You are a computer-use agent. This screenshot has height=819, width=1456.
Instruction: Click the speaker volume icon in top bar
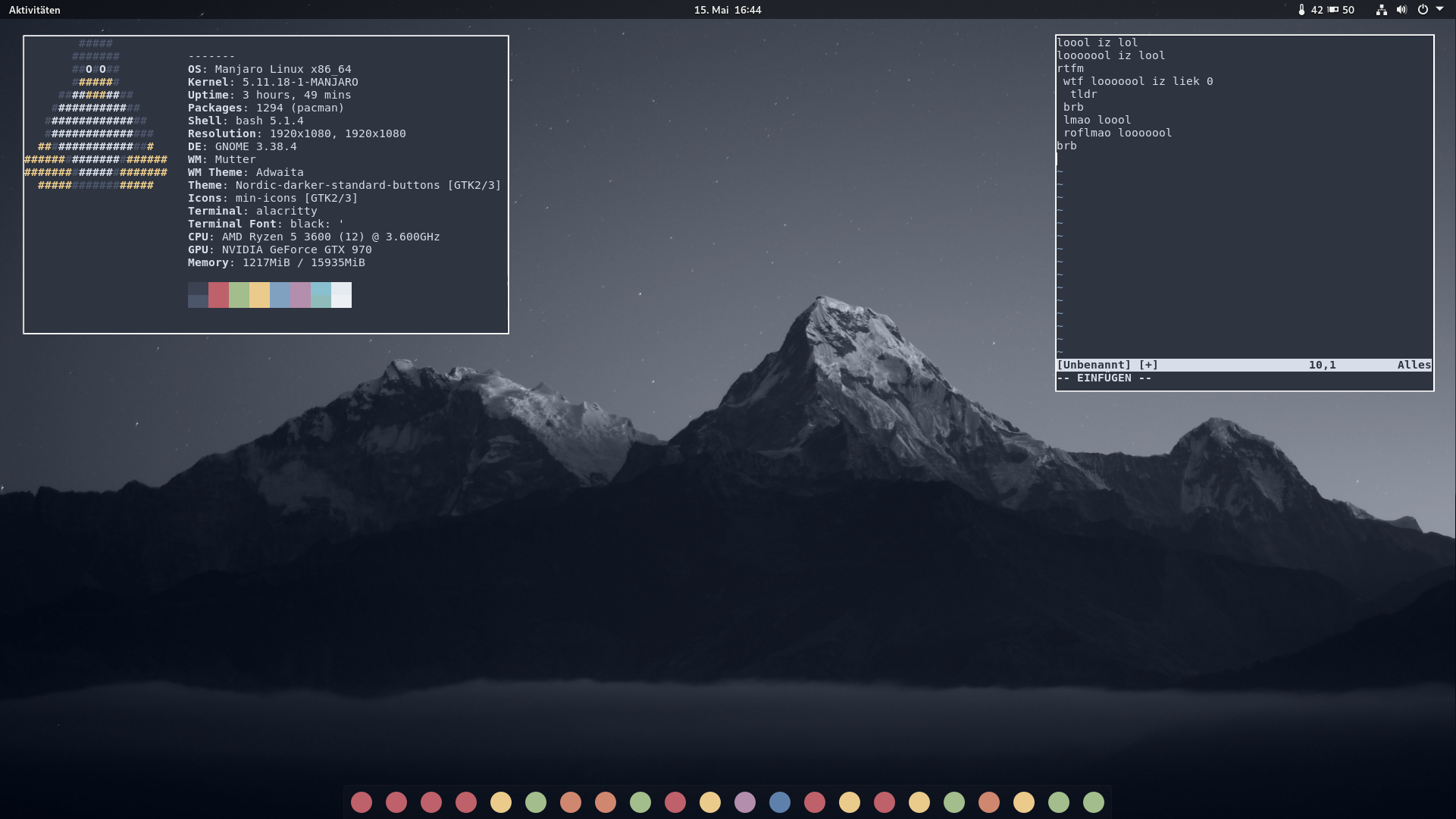(x=1401, y=10)
